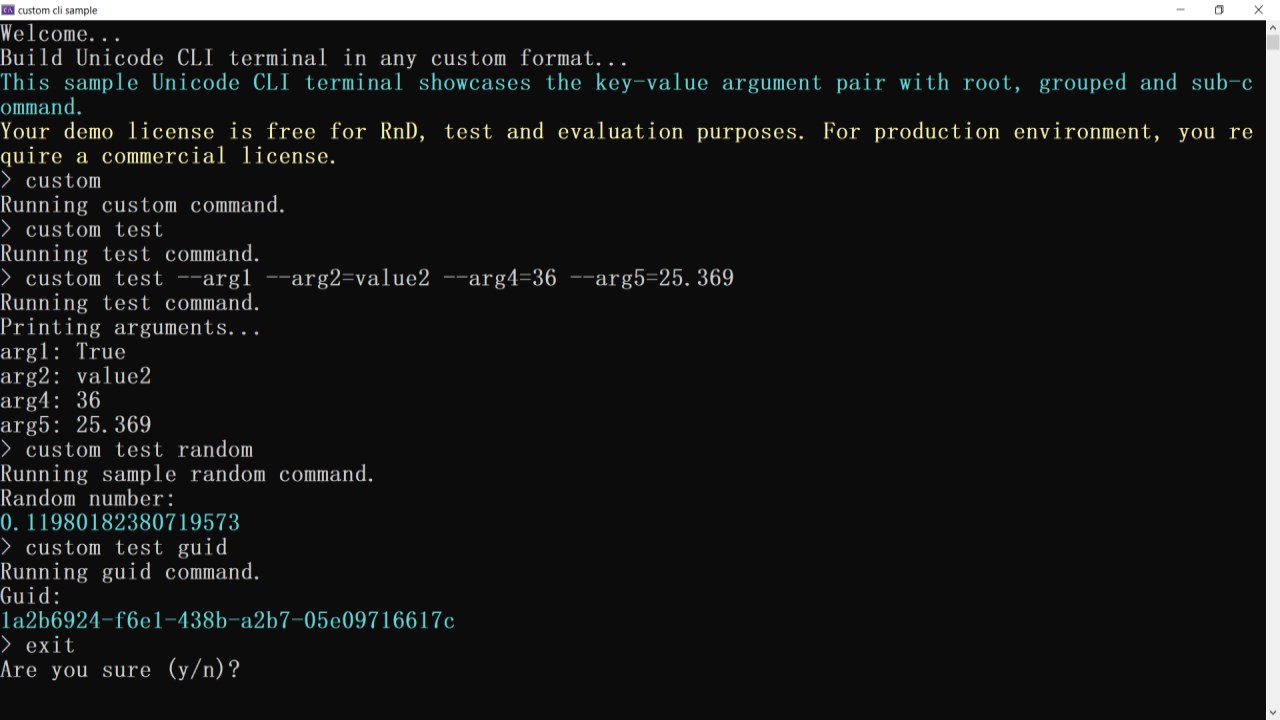Screen dimensions: 1280x720
Task: Minimize the custom cli sample window
Action: pyautogui.click(x=1181, y=10)
